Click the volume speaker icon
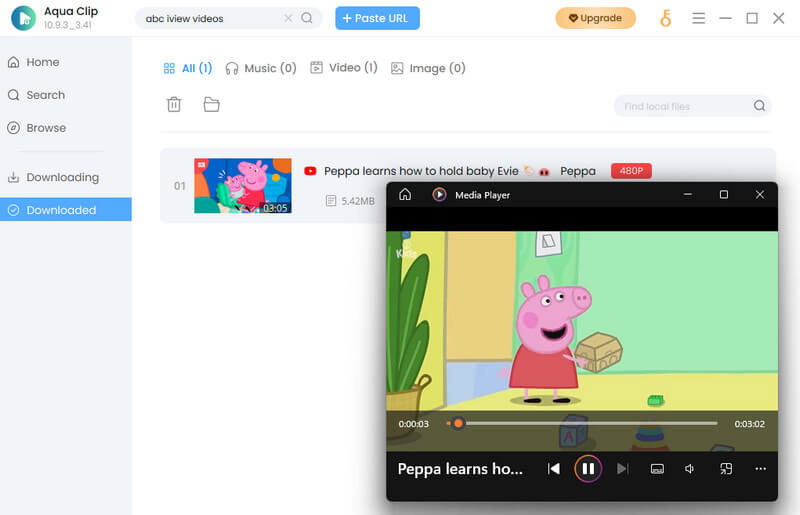The height and width of the screenshot is (515, 800). pos(690,469)
